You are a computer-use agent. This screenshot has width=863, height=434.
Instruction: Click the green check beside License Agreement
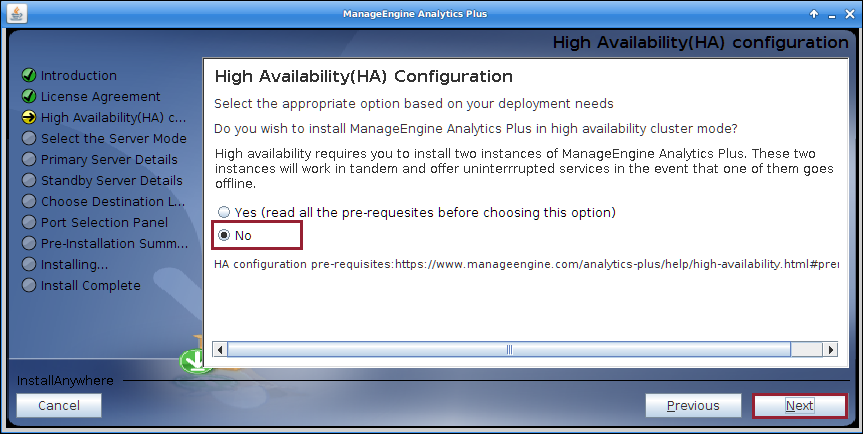pyautogui.click(x=29, y=96)
